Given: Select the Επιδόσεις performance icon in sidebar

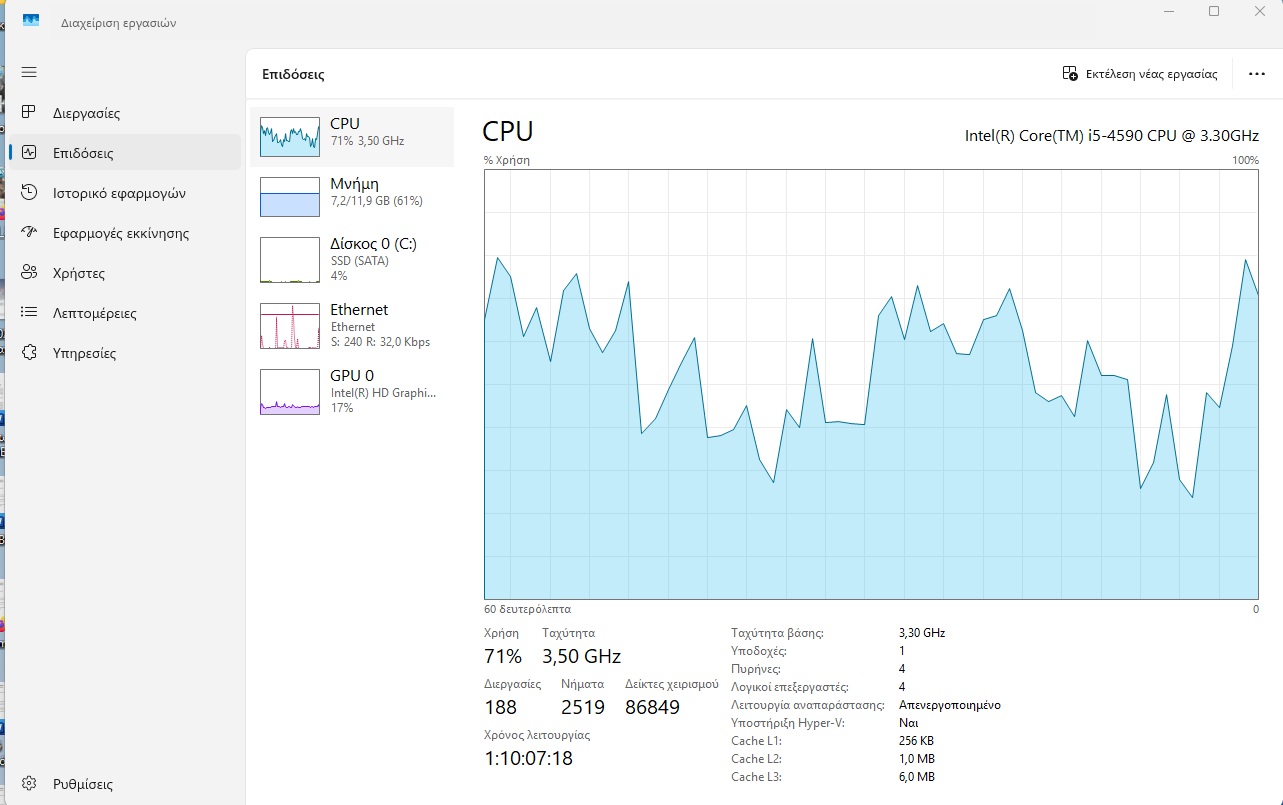Looking at the screenshot, I should pyautogui.click(x=29, y=153).
